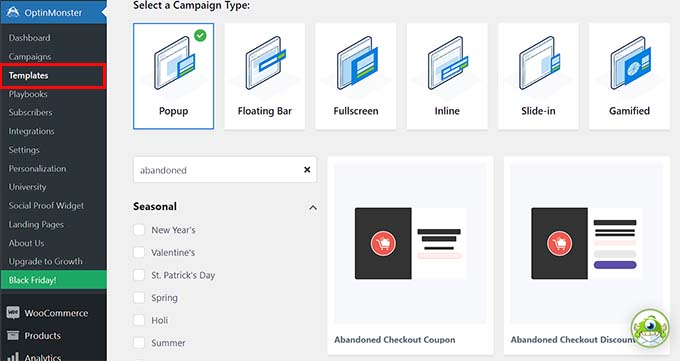680x361 pixels.
Task: Choose the Fullscreen campaign type
Action: coord(356,76)
